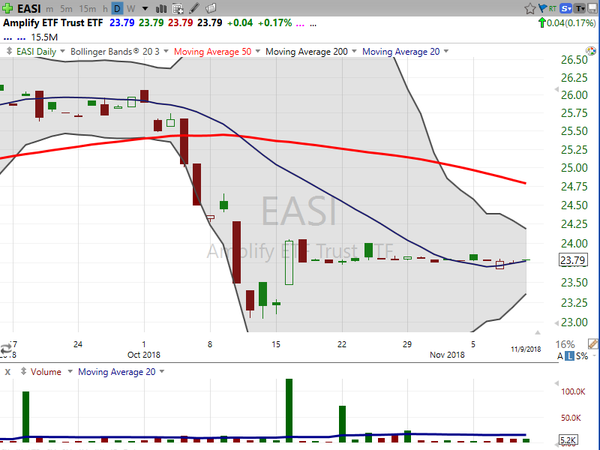The width and height of the screenshot is (600, 450).
Task: Switch to 15m timeframe
Action: coord(88,8)
